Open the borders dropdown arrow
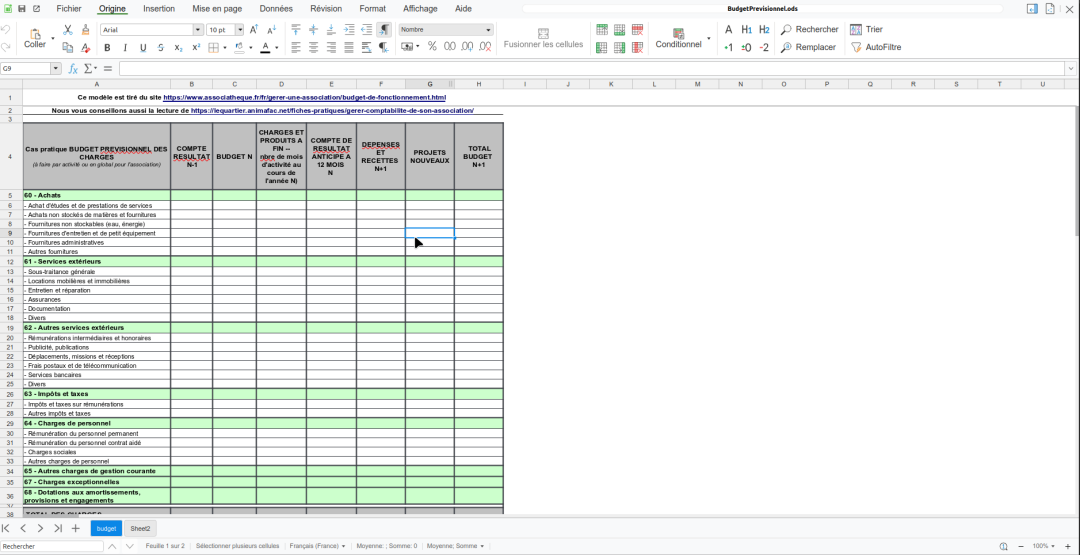This screenshot has height=555, width=1080. click(x=225, y=48)
